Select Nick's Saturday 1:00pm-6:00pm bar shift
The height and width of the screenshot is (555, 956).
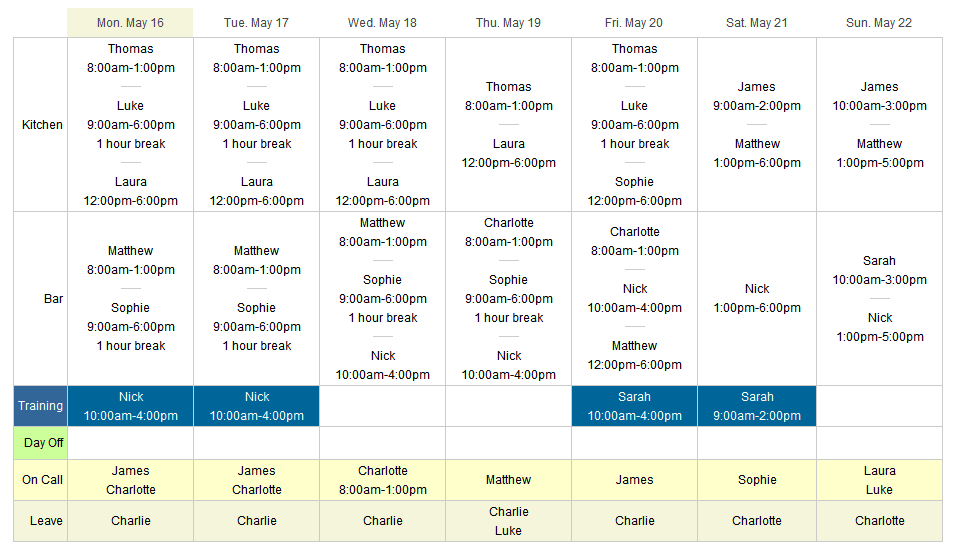click(x=757, y=298)
